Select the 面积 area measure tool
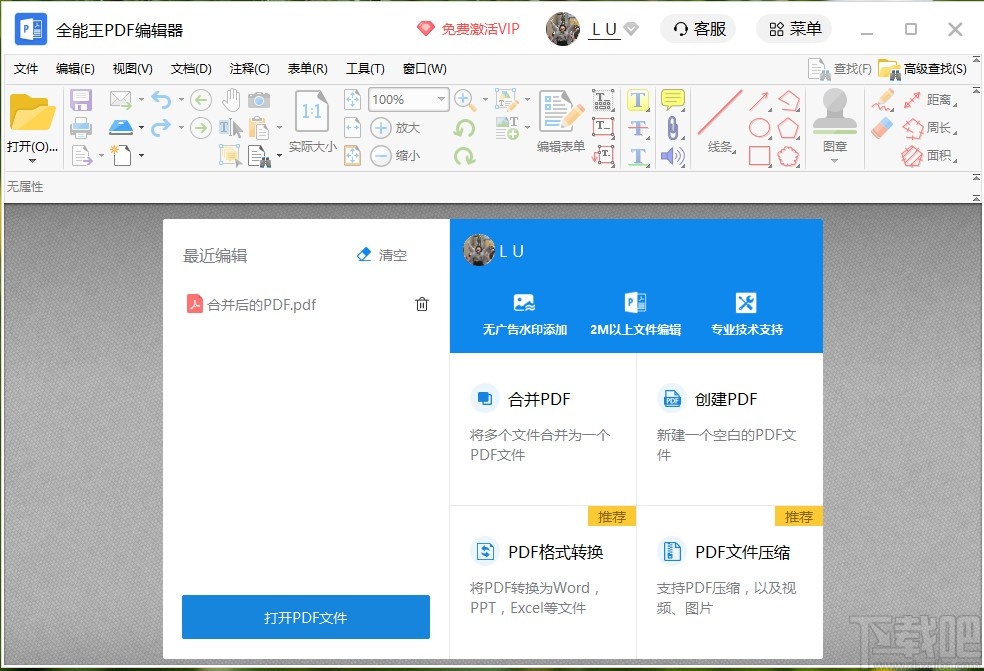The height and width of the screenshot is (671, 984). click(x=930, y=156)
